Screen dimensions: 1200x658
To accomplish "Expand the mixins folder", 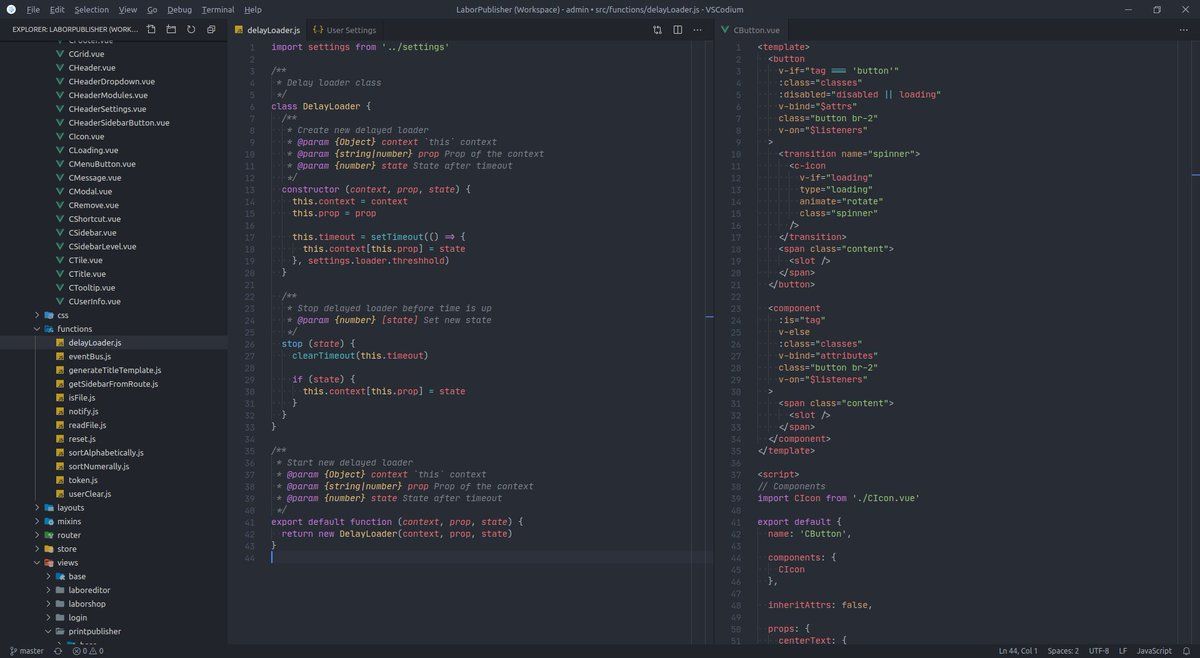I will pyautogui.click(x=114, y=521).
